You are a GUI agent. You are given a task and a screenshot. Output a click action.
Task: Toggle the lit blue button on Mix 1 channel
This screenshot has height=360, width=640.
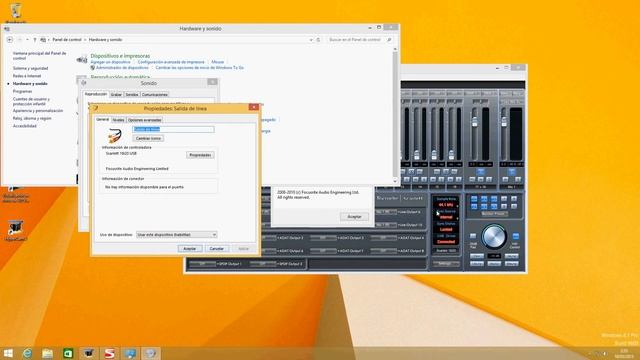click(511, 172)
